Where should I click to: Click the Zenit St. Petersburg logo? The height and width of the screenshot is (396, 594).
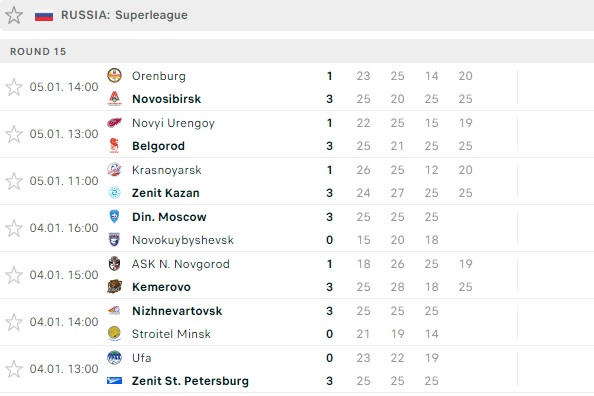pos(114,380)
